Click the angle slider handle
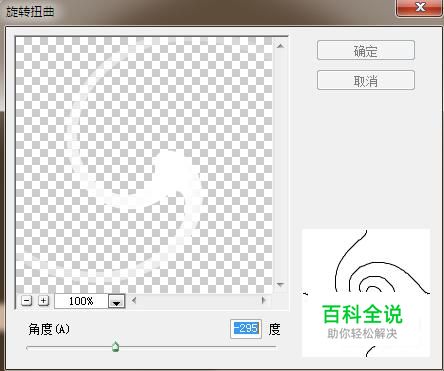 pyautogui.click(x=115, y=347)
